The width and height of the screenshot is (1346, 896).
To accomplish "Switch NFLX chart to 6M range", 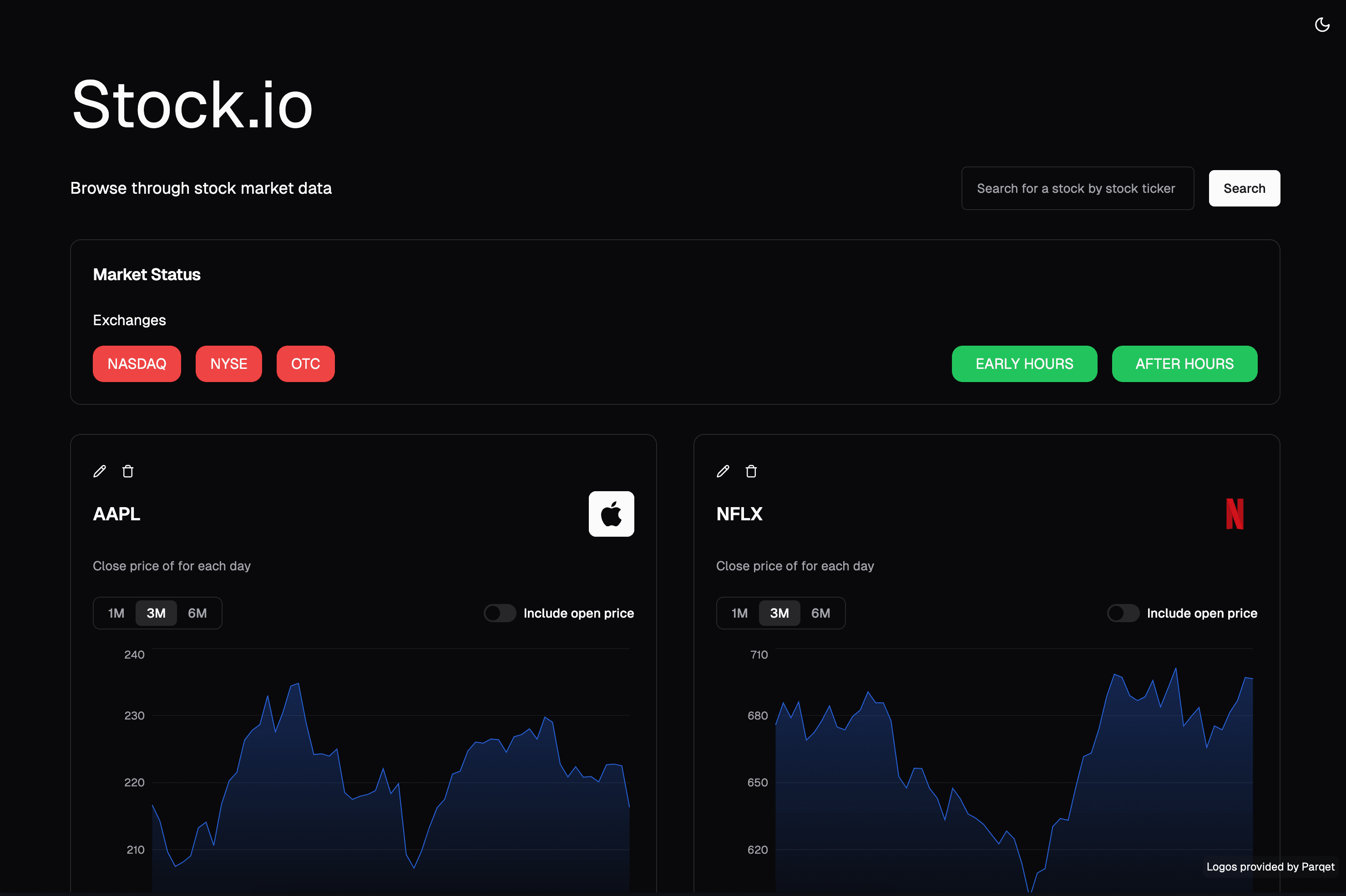I will (821, 613).
